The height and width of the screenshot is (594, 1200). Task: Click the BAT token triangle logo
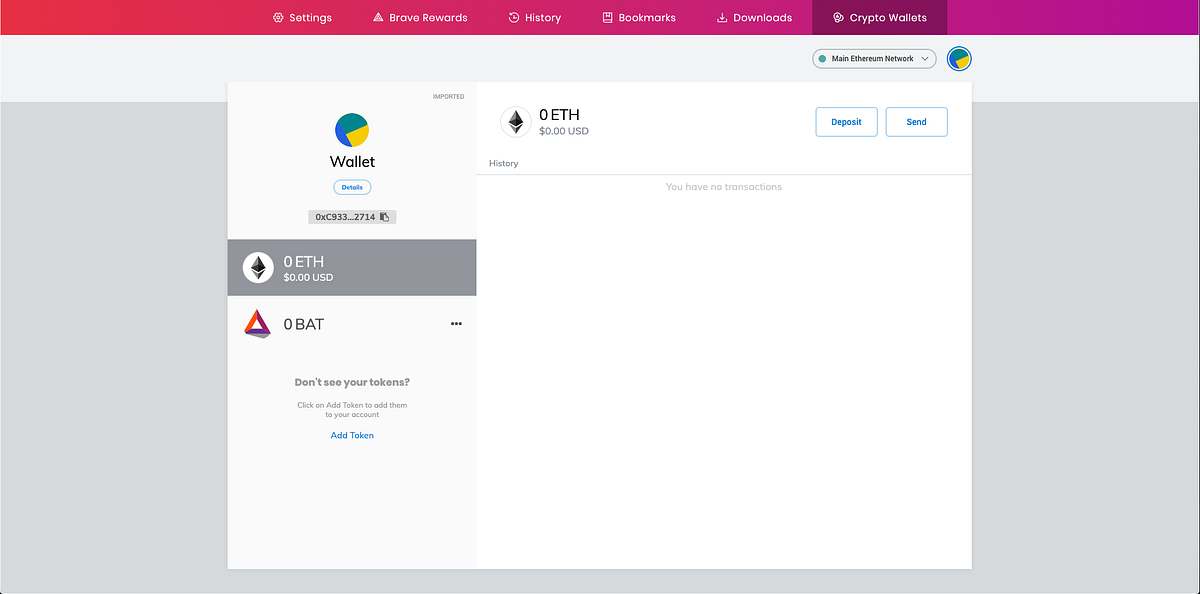(x=258, y=324)
